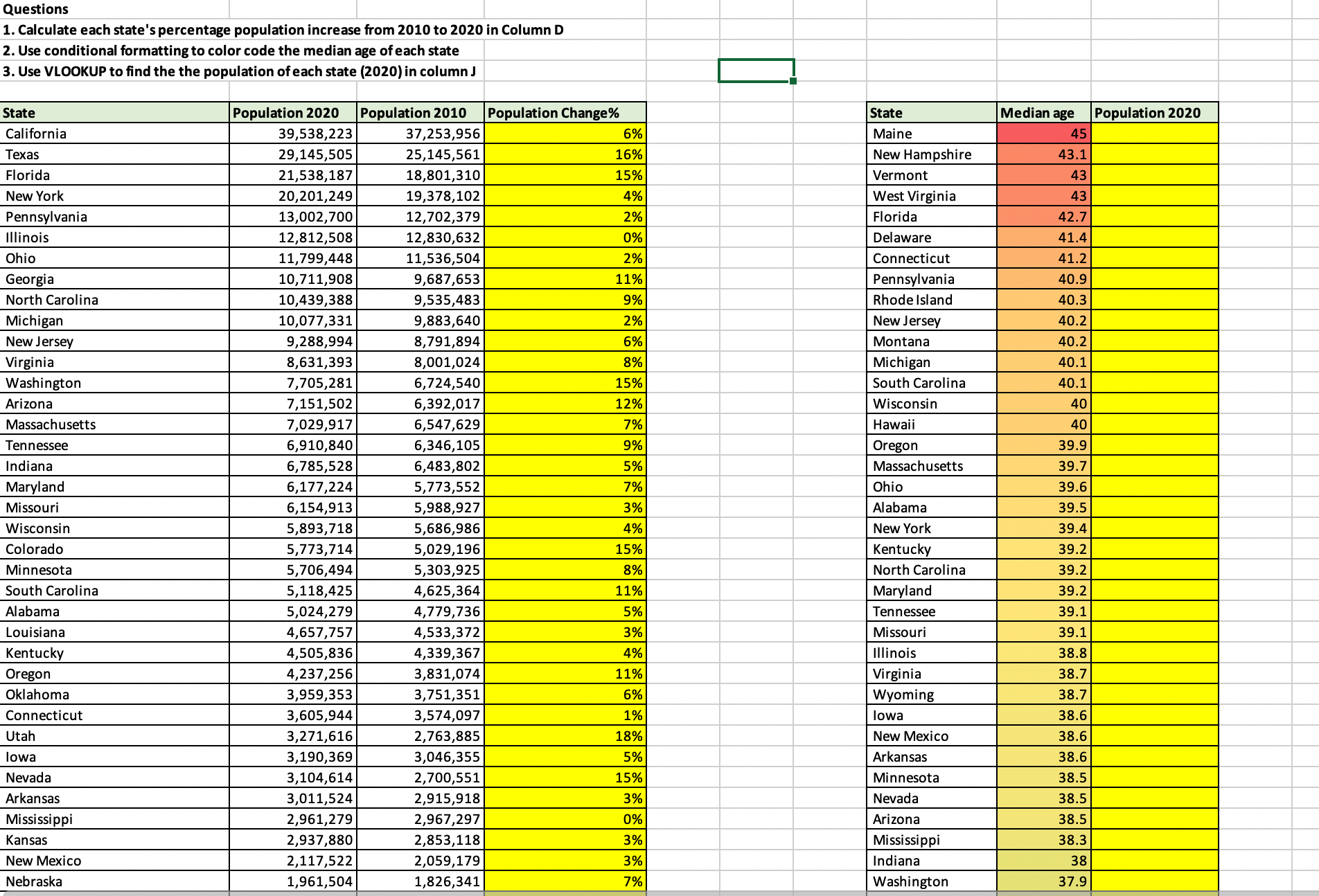This screenshot has height=896, width=1319.
Task: Select California's 2020 population 39,538,223
Action: point(293,133)
